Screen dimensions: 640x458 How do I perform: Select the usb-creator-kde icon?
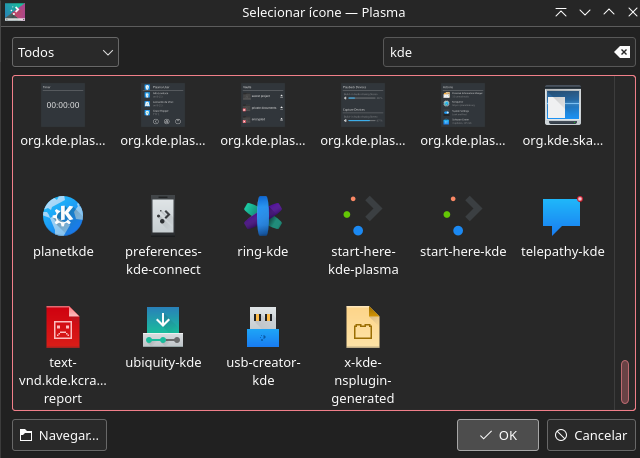263,327
